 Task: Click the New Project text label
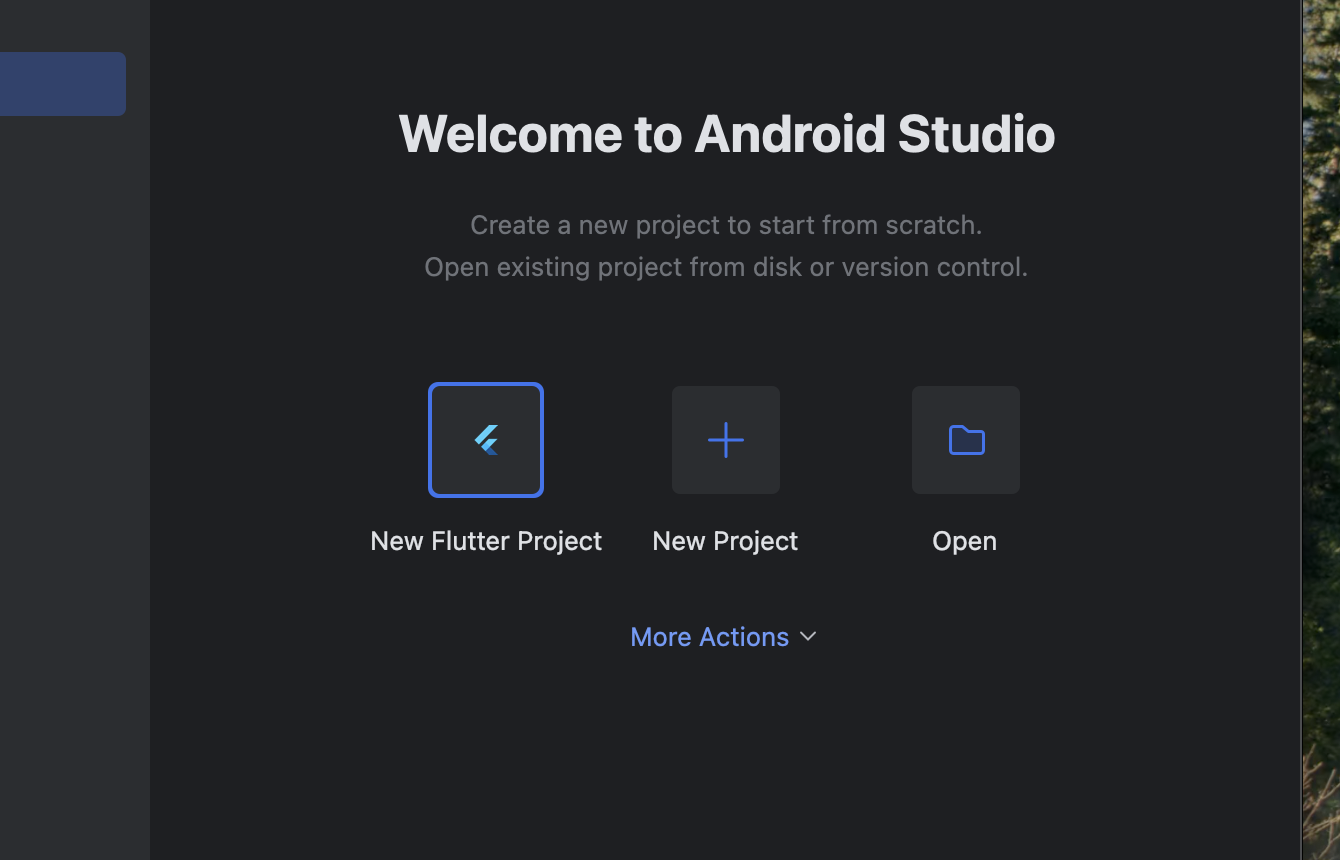coord(725,541)
